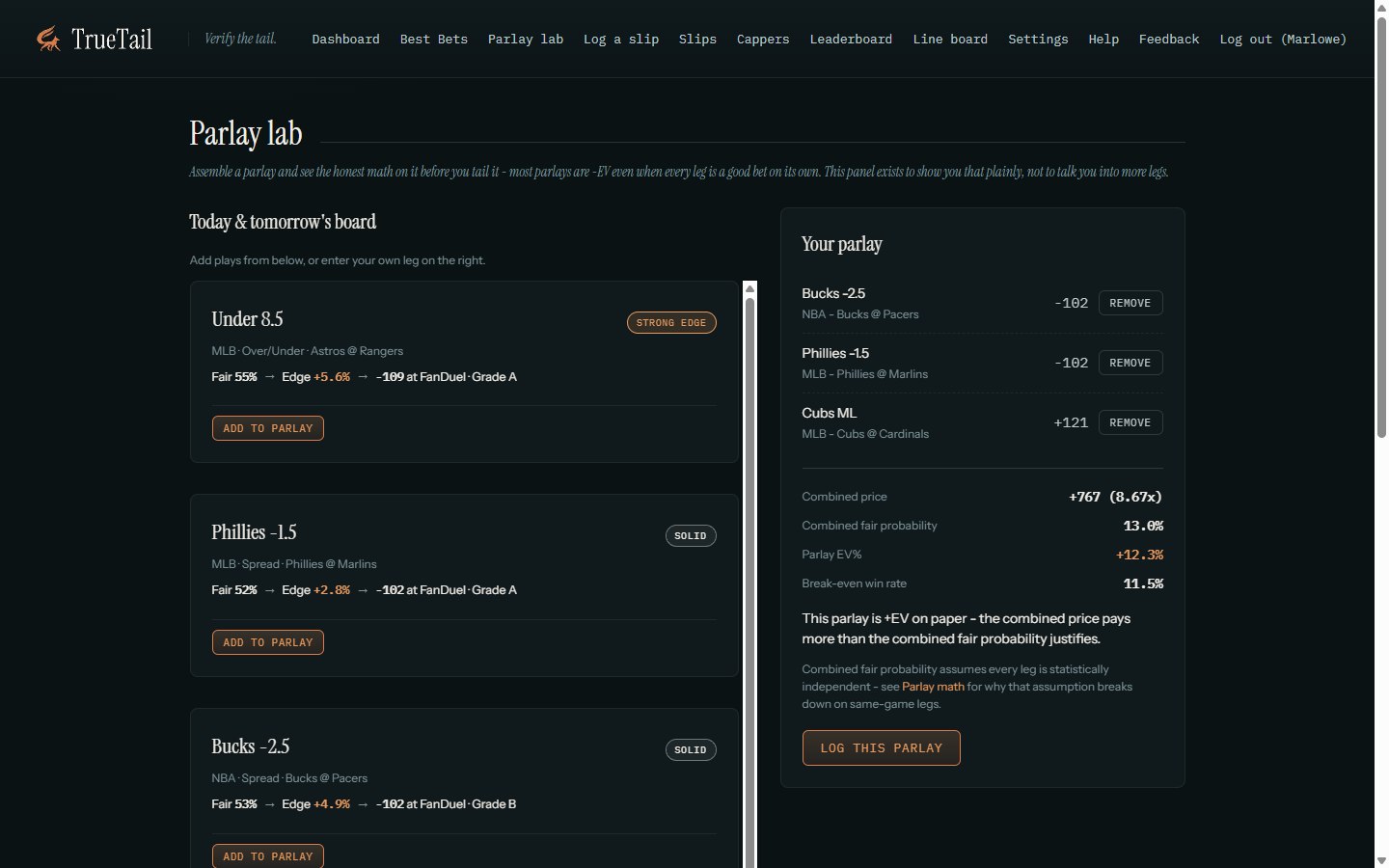
Task: Click Today & tomorrow's board heading
Action: click(x=283, y=222)
